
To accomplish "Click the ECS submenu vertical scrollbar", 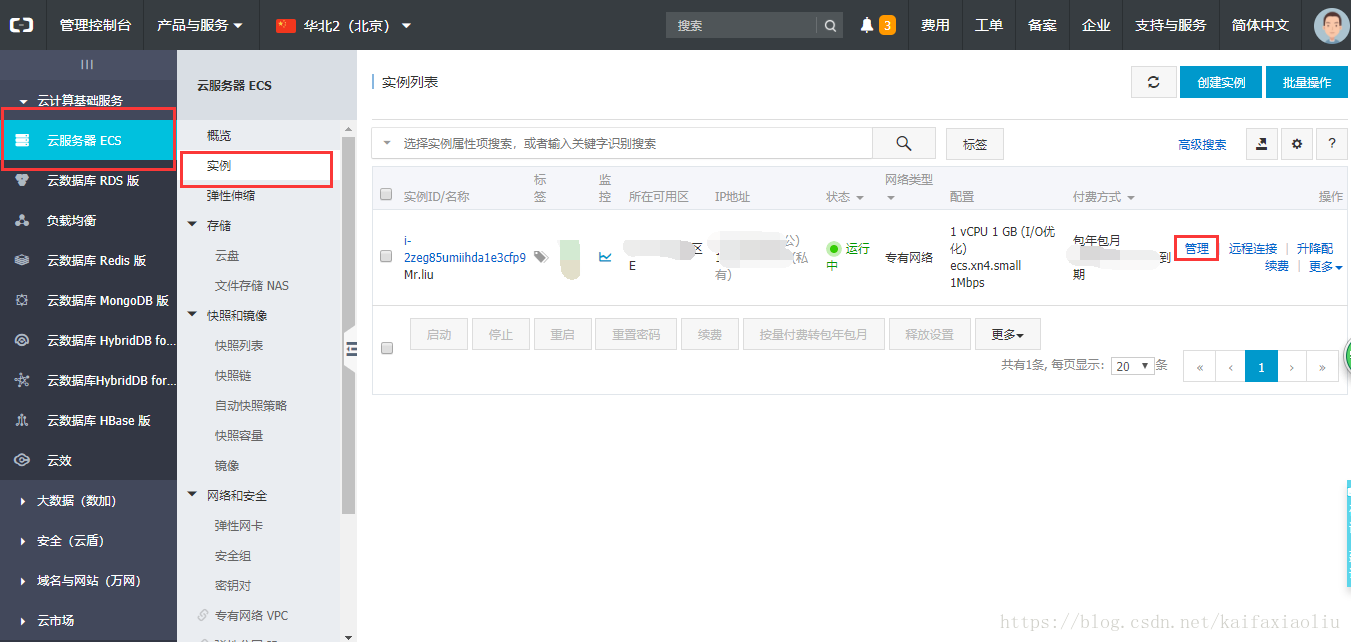I will coord(348,325).
